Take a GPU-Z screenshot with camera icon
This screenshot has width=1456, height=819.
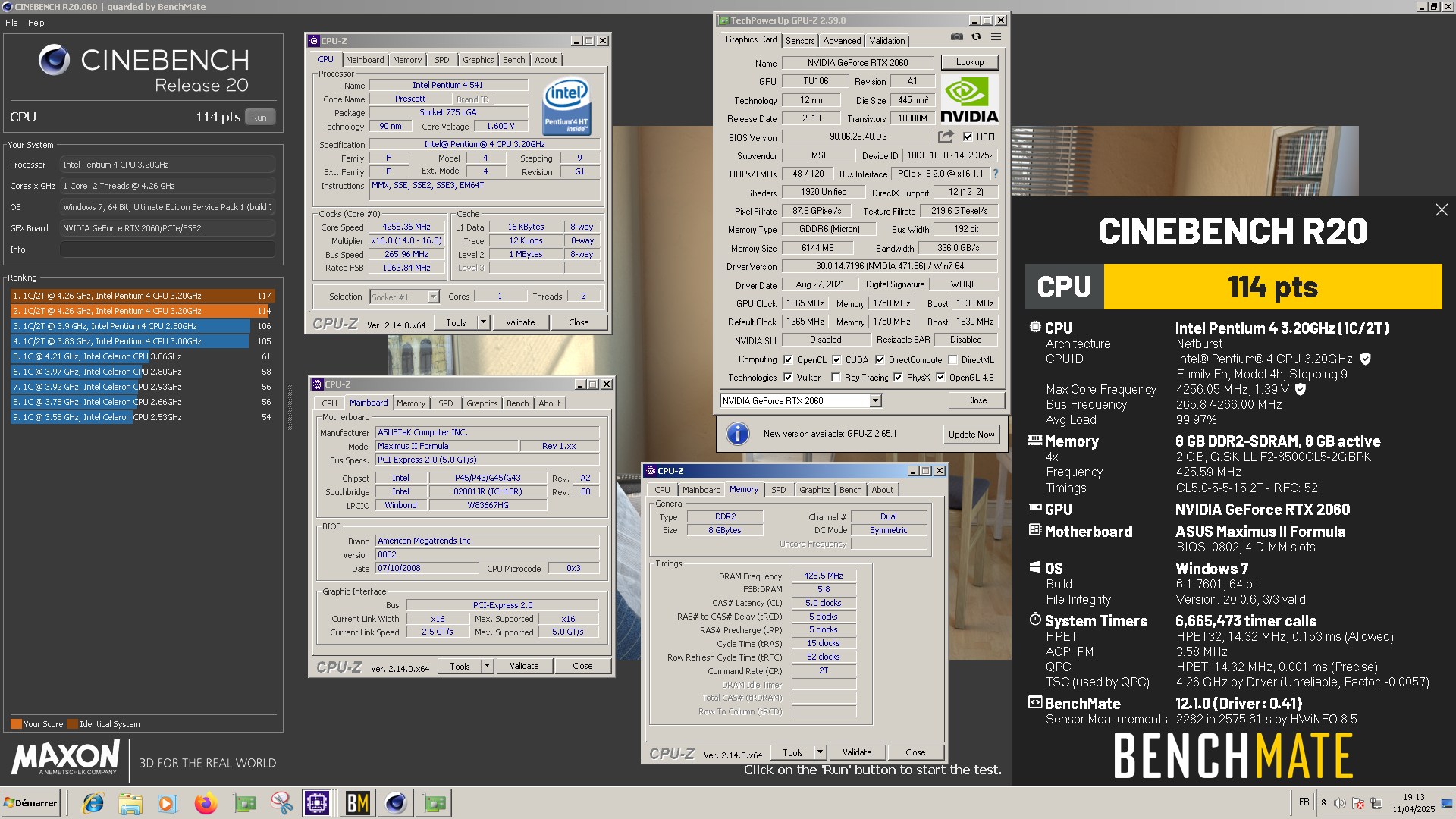pyautogui.click(x=957, y=37)
